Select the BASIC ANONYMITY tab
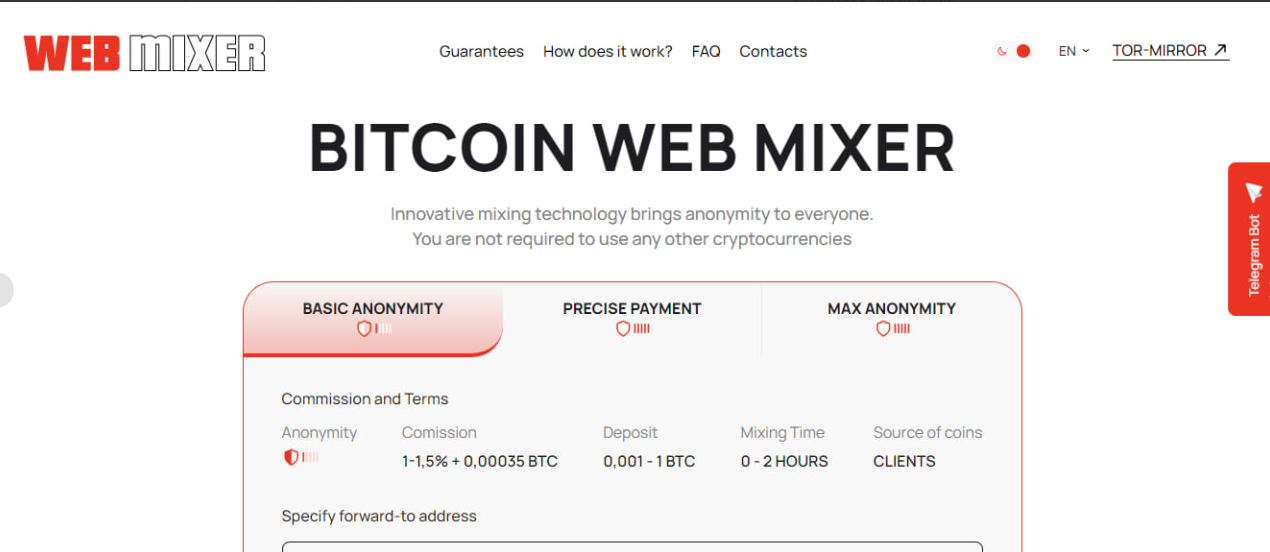 [373, 319]
